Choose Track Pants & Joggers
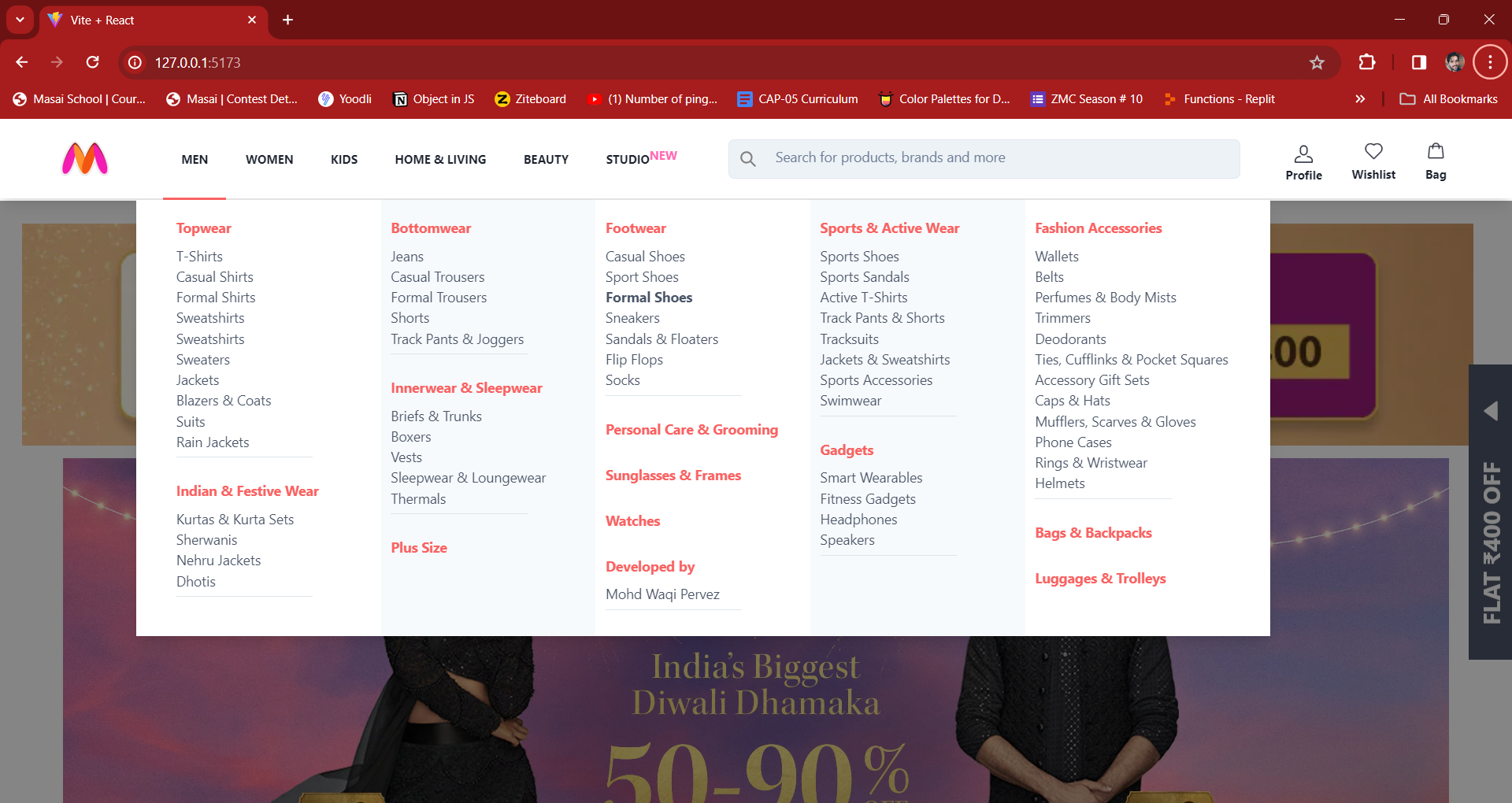 tap(457, 339)
